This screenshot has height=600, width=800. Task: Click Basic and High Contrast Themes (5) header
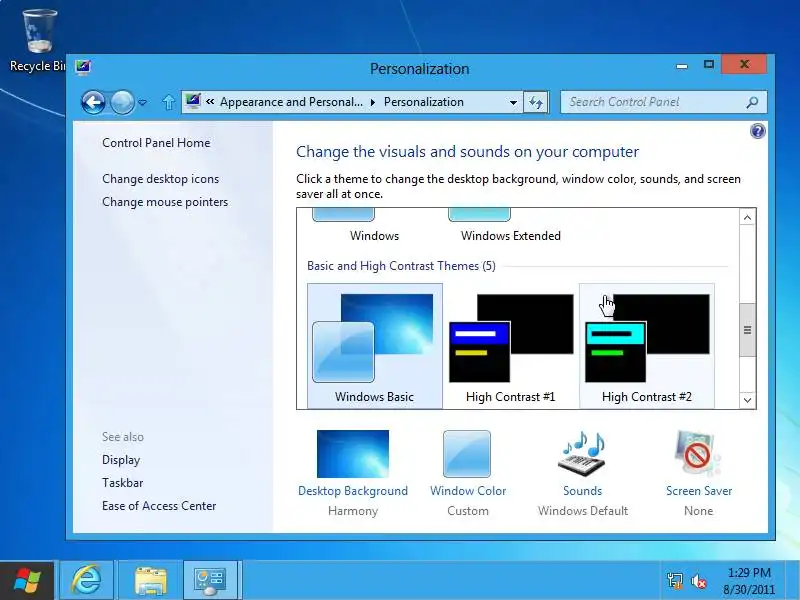tap(401, 266)
